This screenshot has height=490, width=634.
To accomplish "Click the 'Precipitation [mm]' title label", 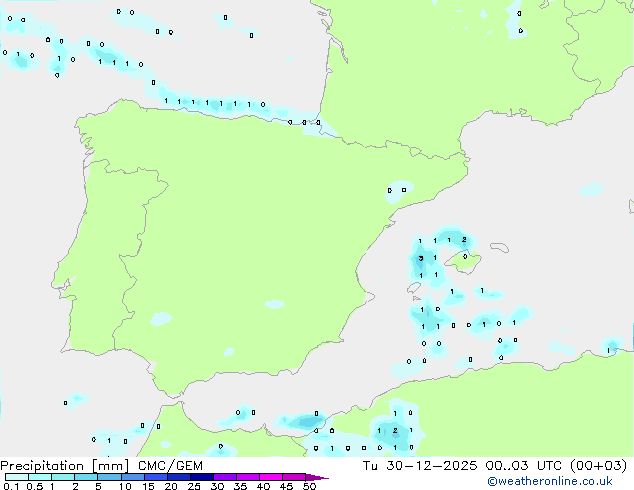I will [58, 466].
